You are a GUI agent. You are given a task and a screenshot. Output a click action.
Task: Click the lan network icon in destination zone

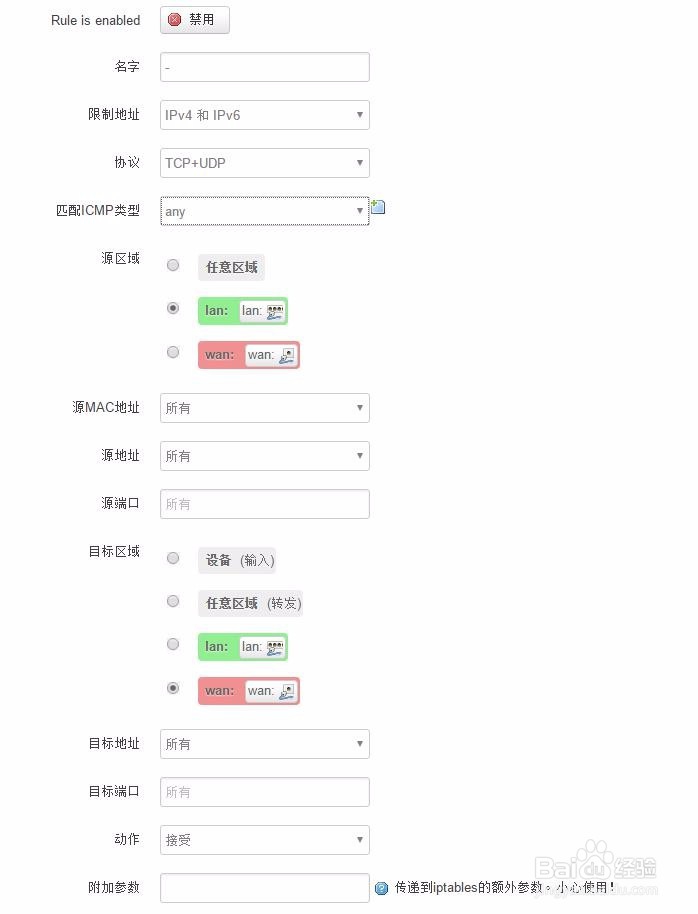(x=275, y=647)
